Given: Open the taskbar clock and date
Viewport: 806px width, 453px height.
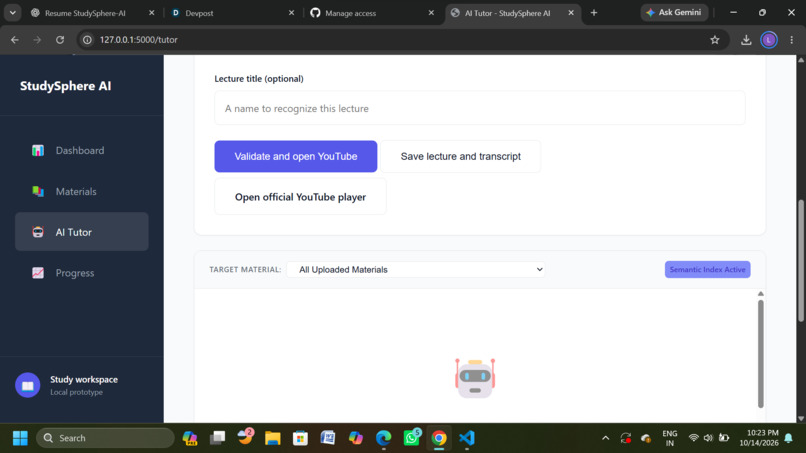Looking at the screenshot, I should click(x=759, y=438).
